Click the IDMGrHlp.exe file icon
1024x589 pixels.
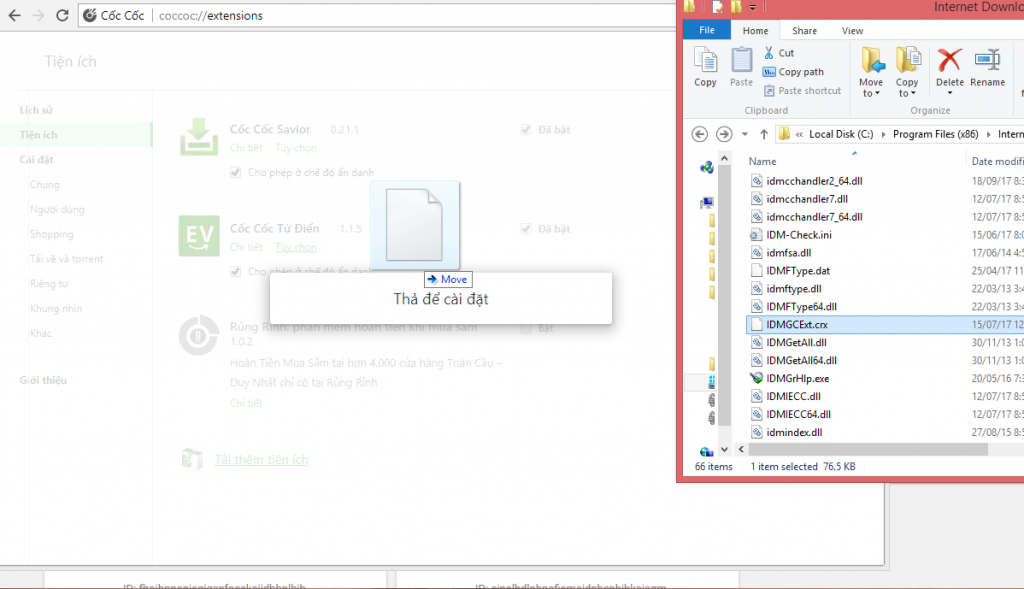(x=756, y=378)
